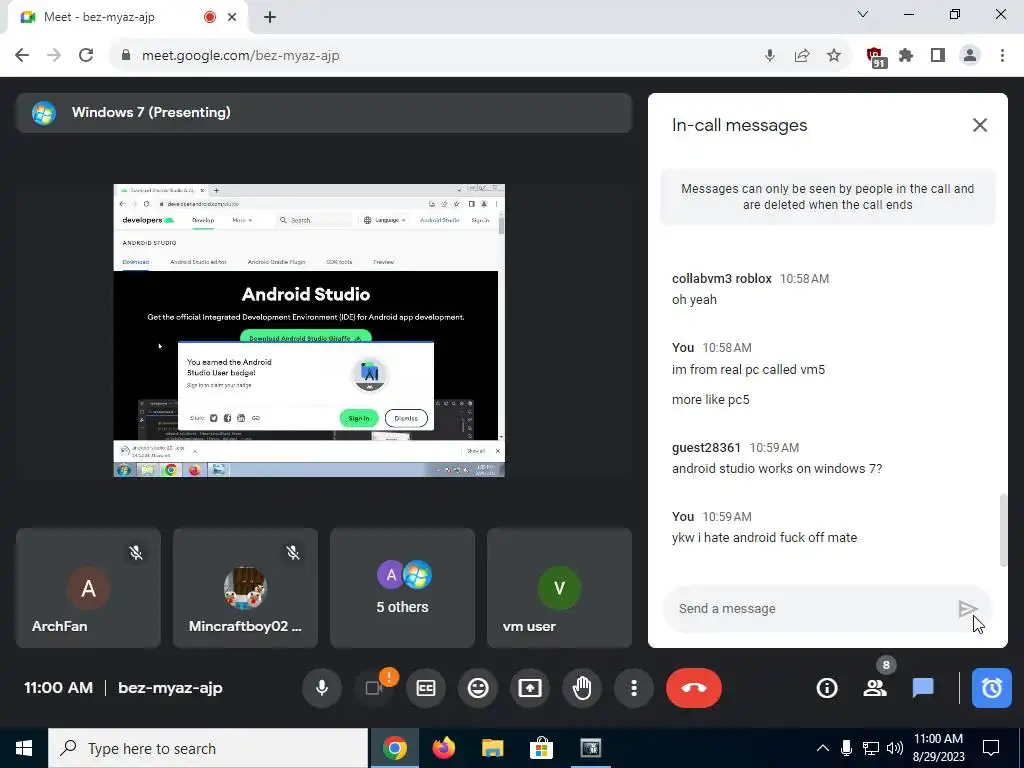Share this page icon in address bar
This screenshot has height=768, width=1024.
point(802,56)
